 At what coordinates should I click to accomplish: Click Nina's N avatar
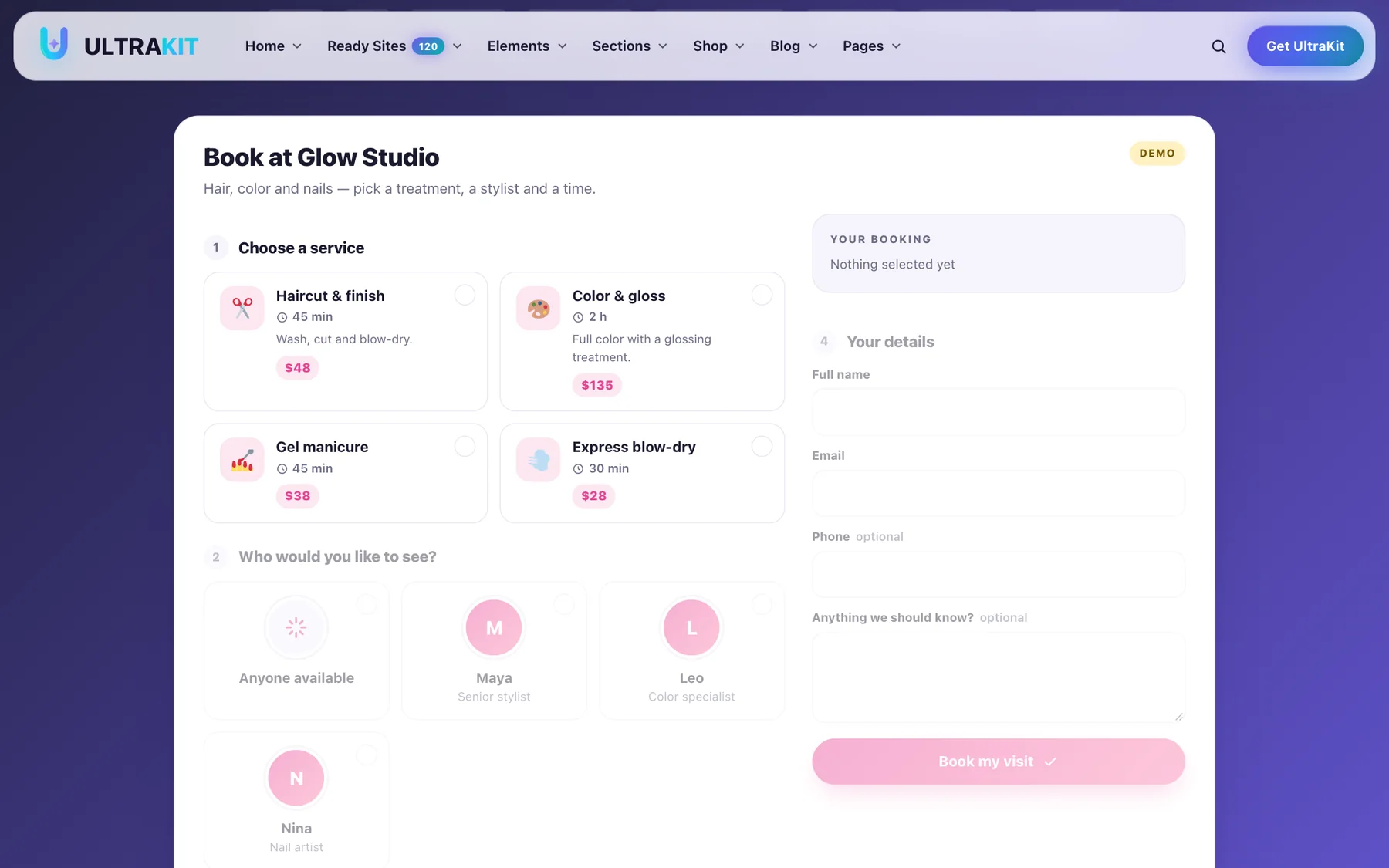tap(296, 778)
